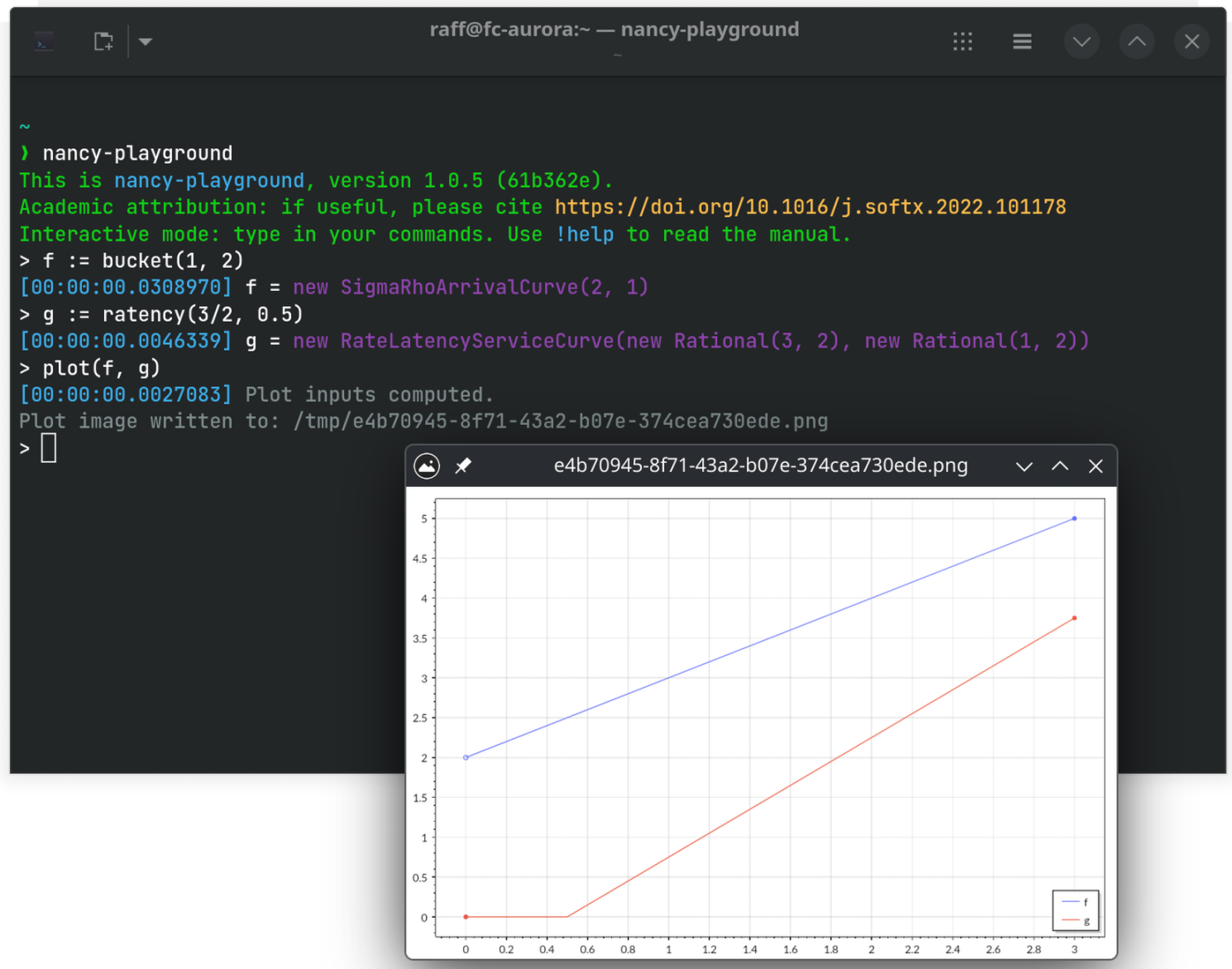Click the timestamp "[00:00:00.0027083]"
The image size is (1232, 969).
(x=126, y=394)
